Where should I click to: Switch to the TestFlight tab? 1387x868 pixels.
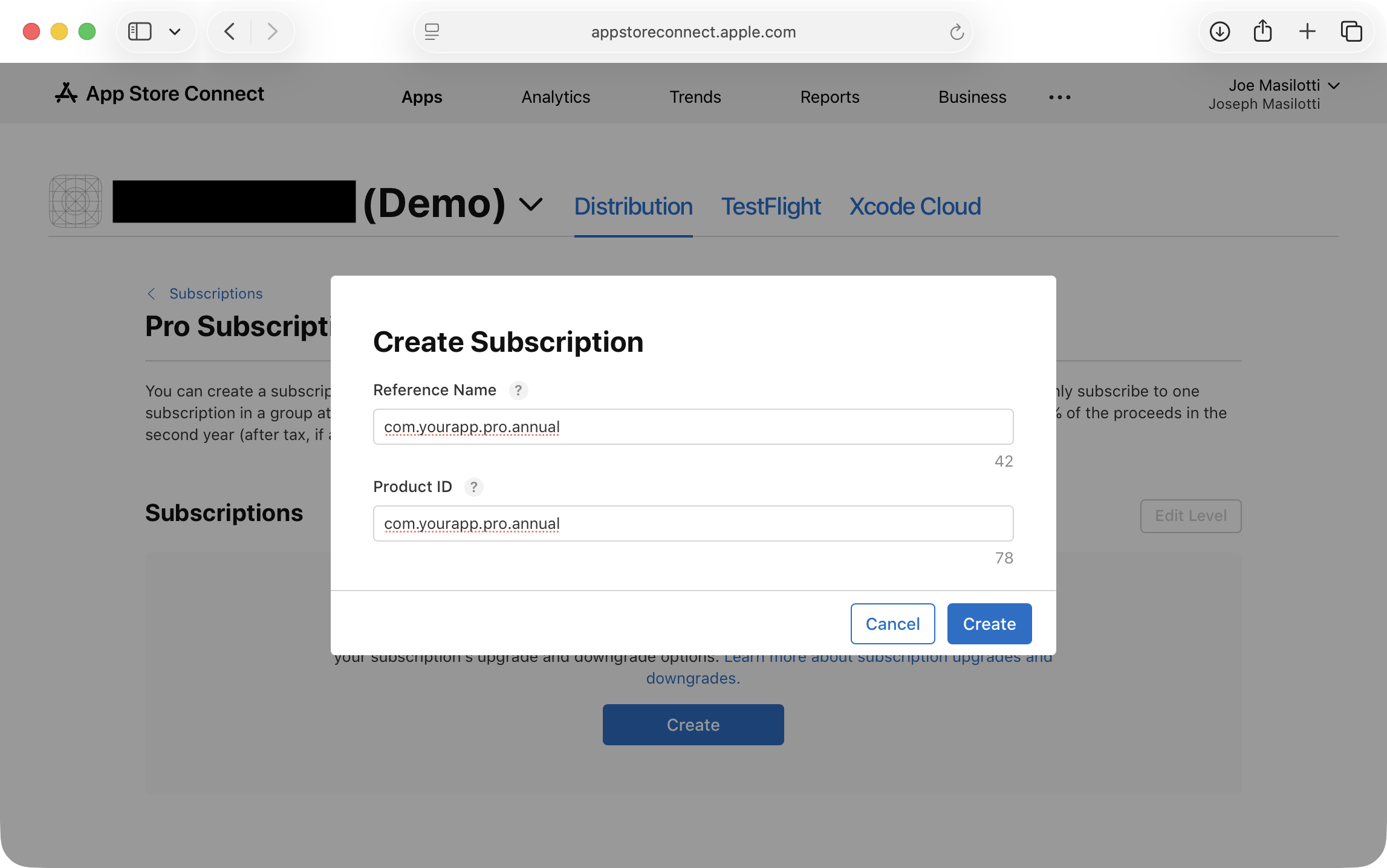tap(771, 207)
